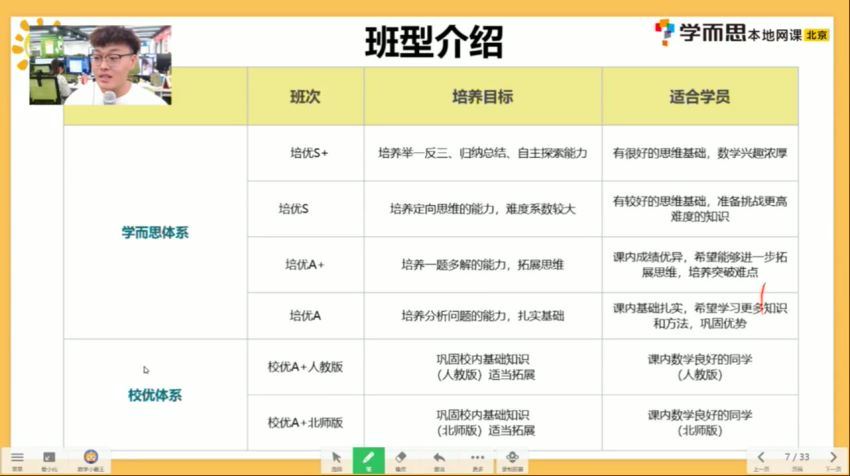
Task: Click the teacher webcam video thumbnail
Action: click(100, 65)
